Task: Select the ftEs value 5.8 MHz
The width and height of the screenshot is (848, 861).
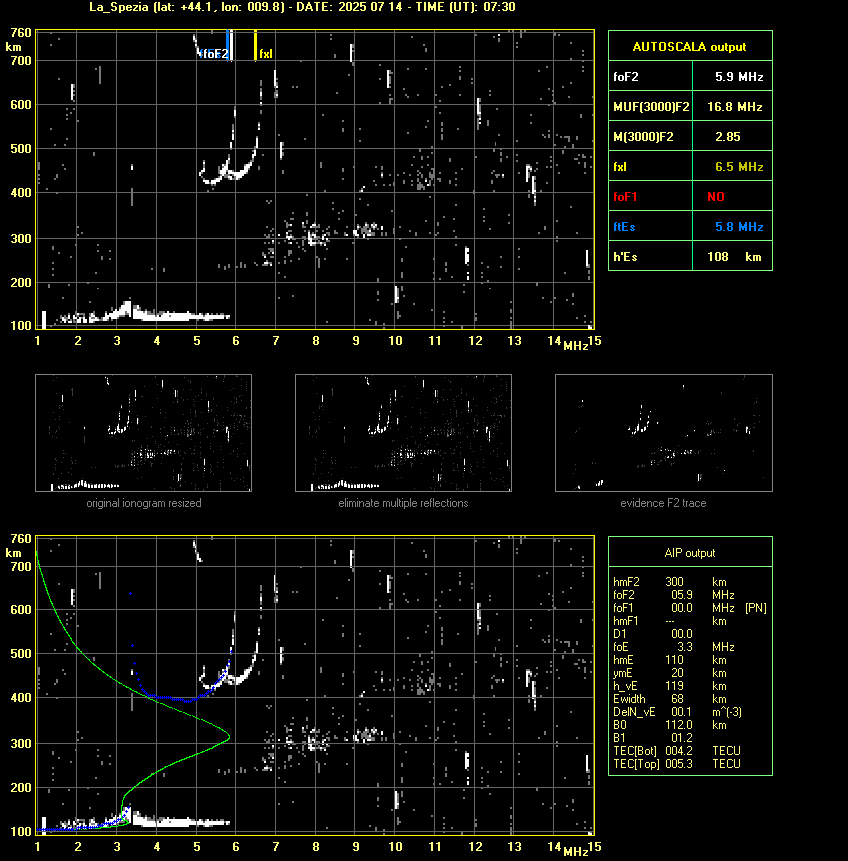Action: click(x=739, y=227)
